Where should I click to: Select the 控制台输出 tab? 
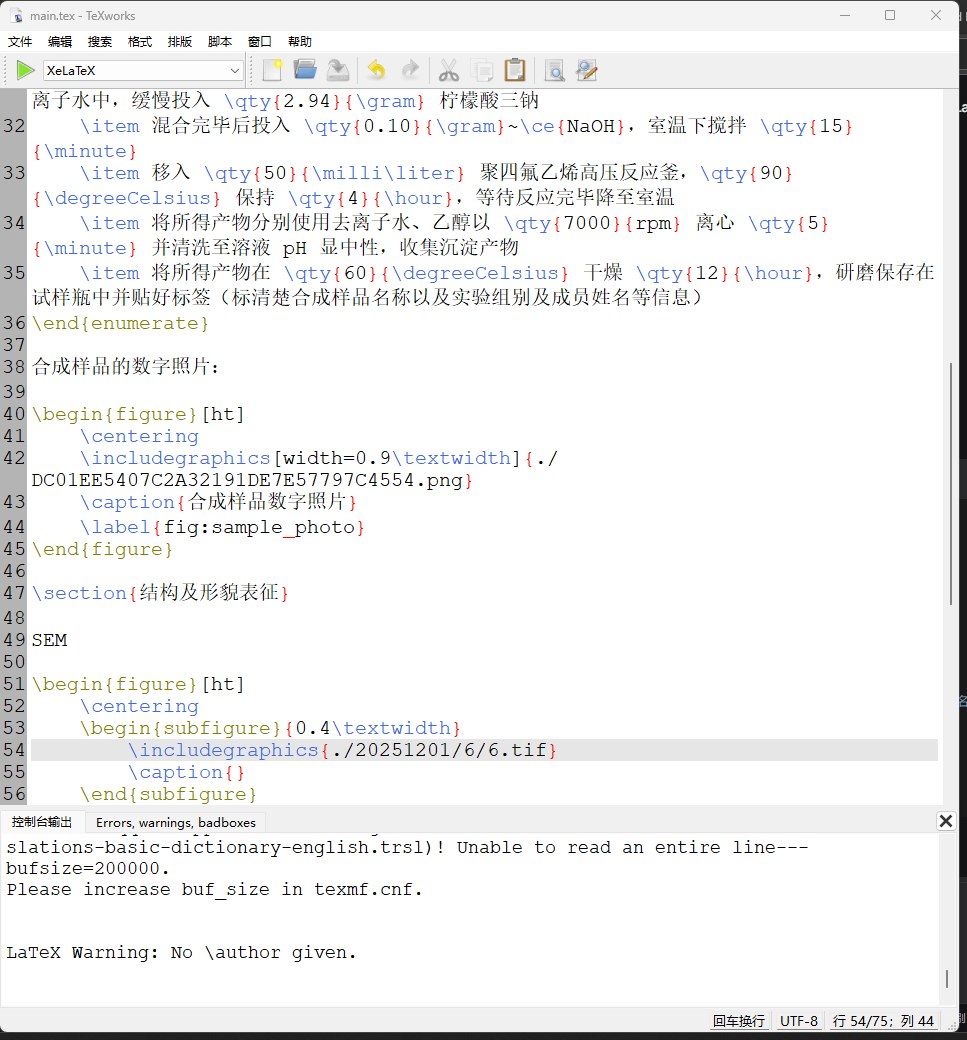point(42,822)
